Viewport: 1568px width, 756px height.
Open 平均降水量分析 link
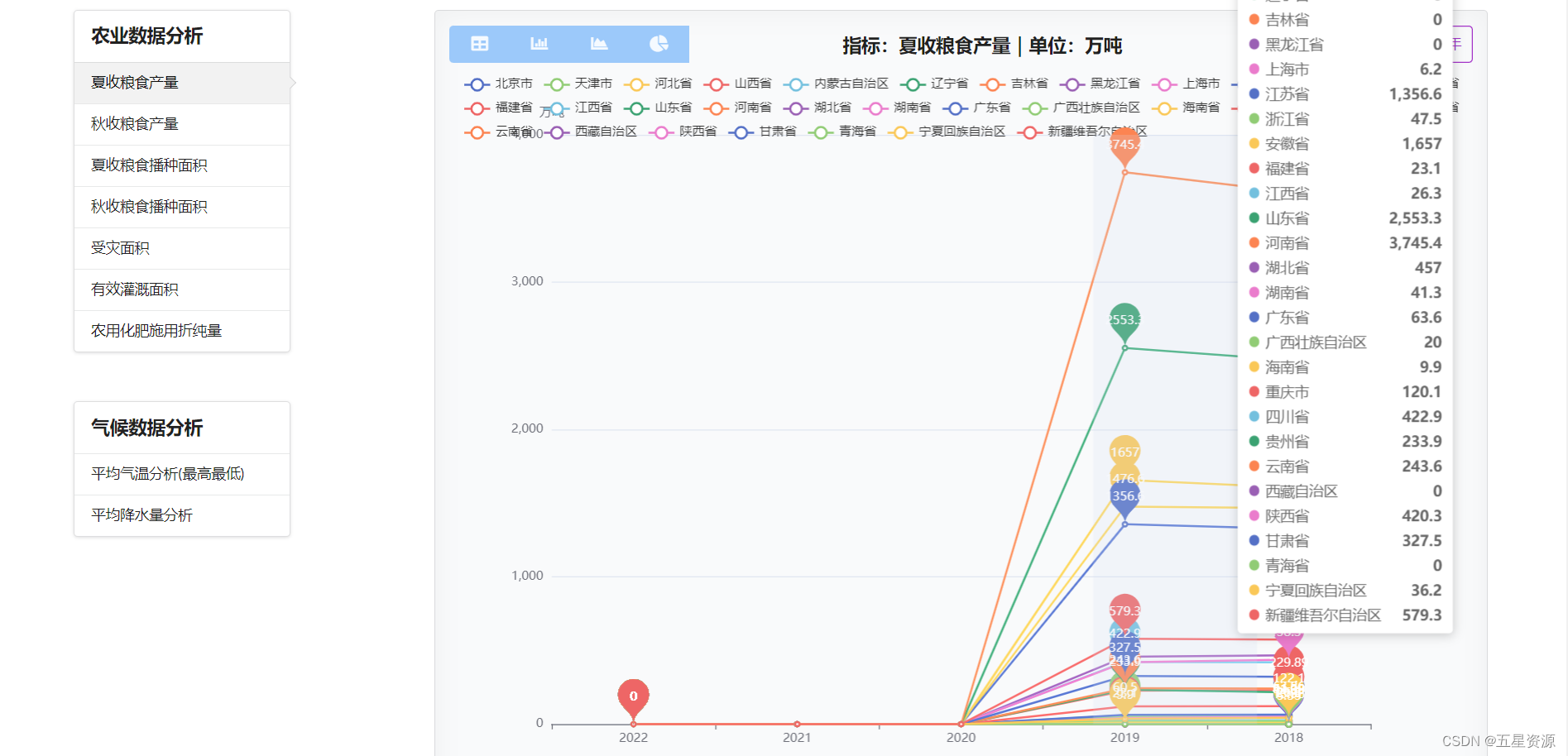pos(182,515)
